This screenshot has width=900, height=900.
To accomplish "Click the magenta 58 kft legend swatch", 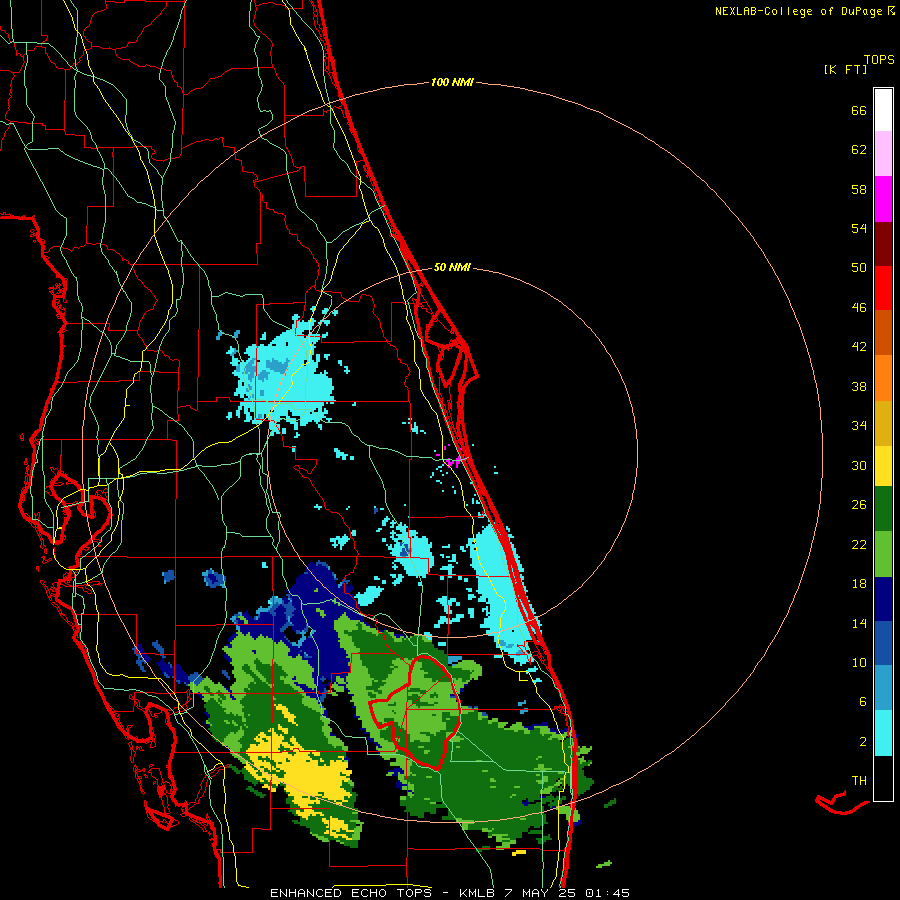I will click(x=883, y=199).
